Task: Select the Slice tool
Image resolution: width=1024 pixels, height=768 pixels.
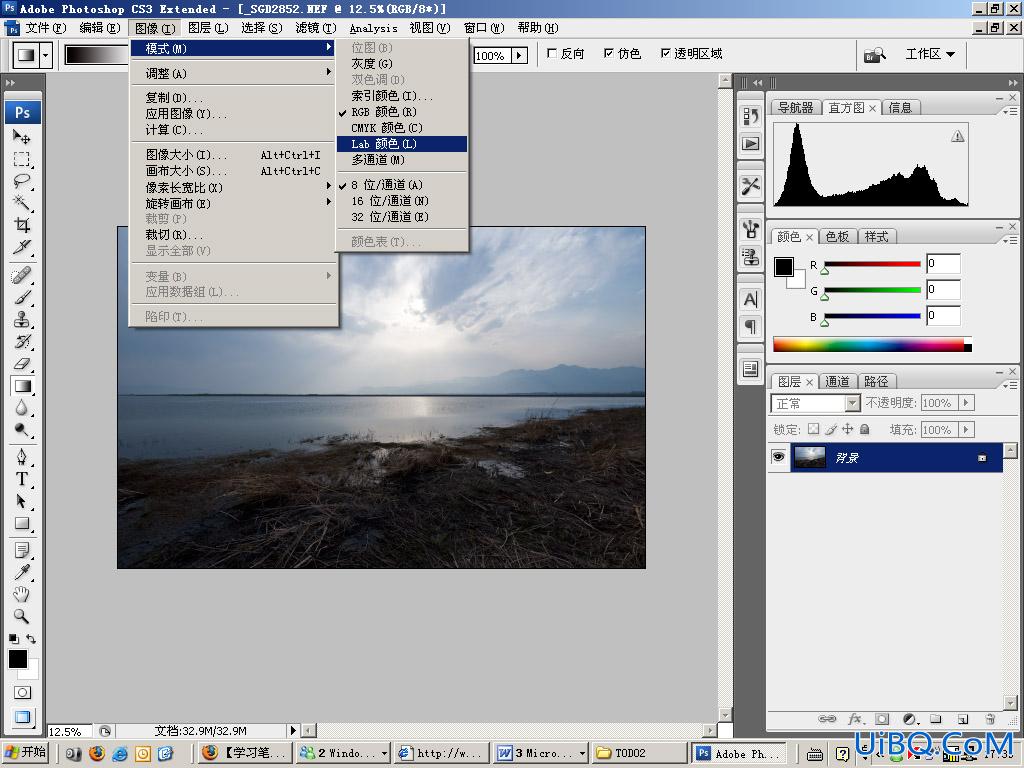Action: point(22,247)
